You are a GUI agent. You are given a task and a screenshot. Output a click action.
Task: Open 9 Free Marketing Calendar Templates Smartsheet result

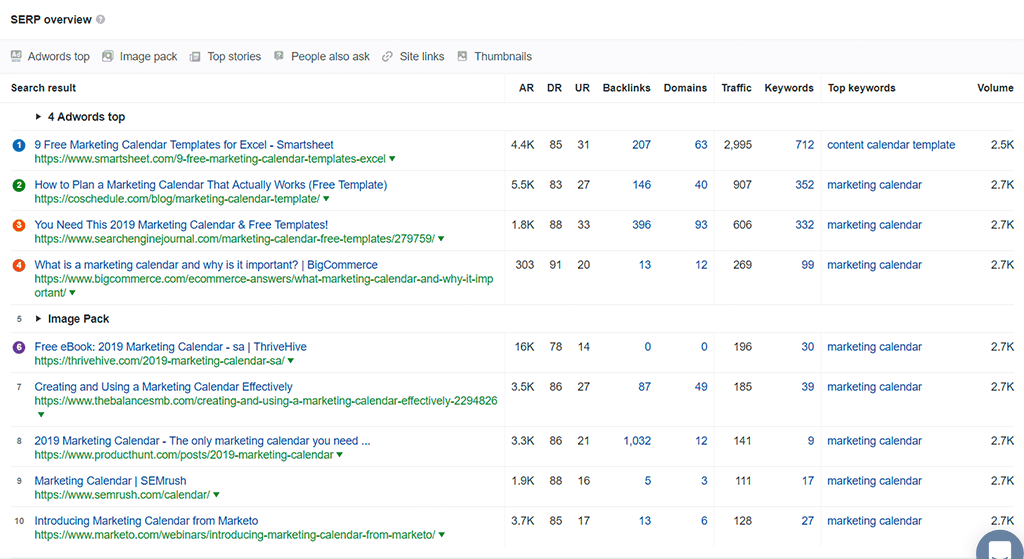click(184, 145)
